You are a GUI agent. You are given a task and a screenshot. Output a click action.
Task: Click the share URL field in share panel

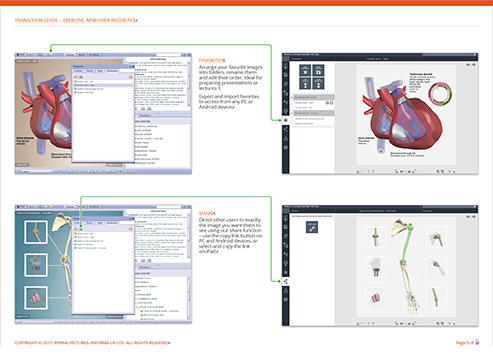[x=312, y=216]
